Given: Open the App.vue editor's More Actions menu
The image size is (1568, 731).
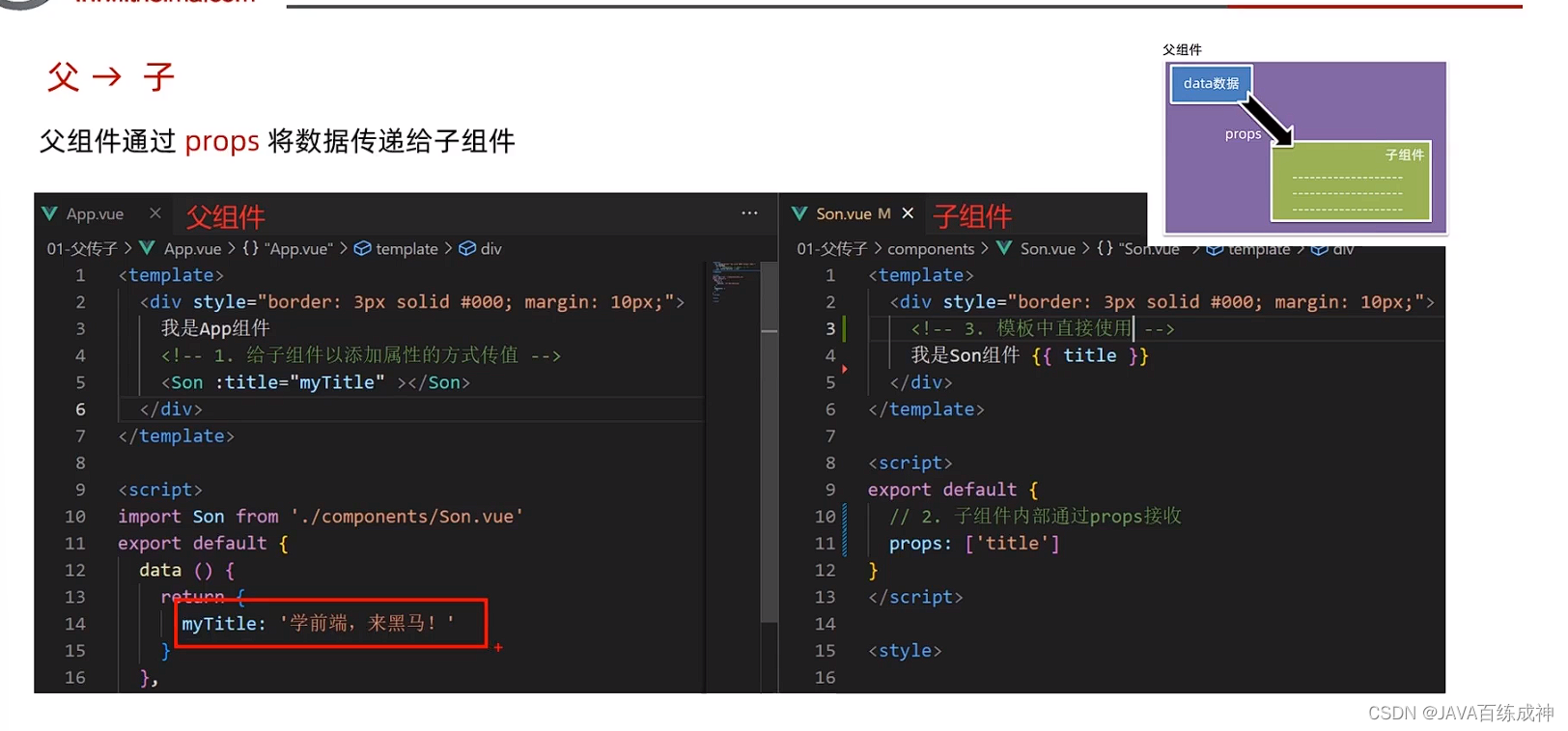Looking at the screenshot, I should coord(749,212).
